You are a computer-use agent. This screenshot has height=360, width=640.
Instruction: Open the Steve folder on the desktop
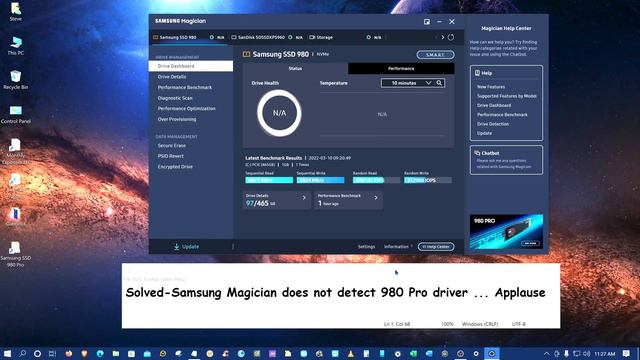[16, 11]
